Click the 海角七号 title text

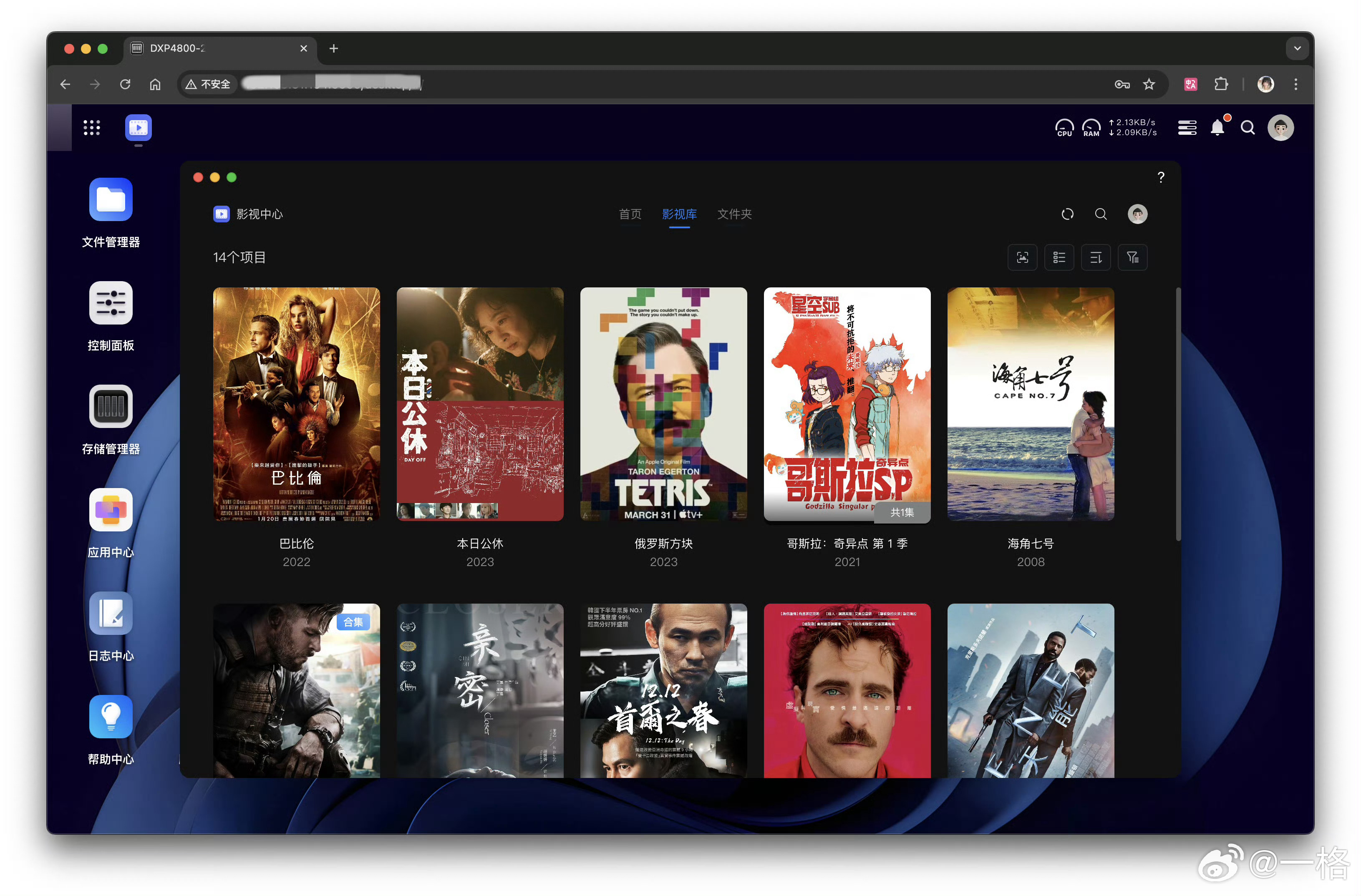click(x=1031, y=543)
